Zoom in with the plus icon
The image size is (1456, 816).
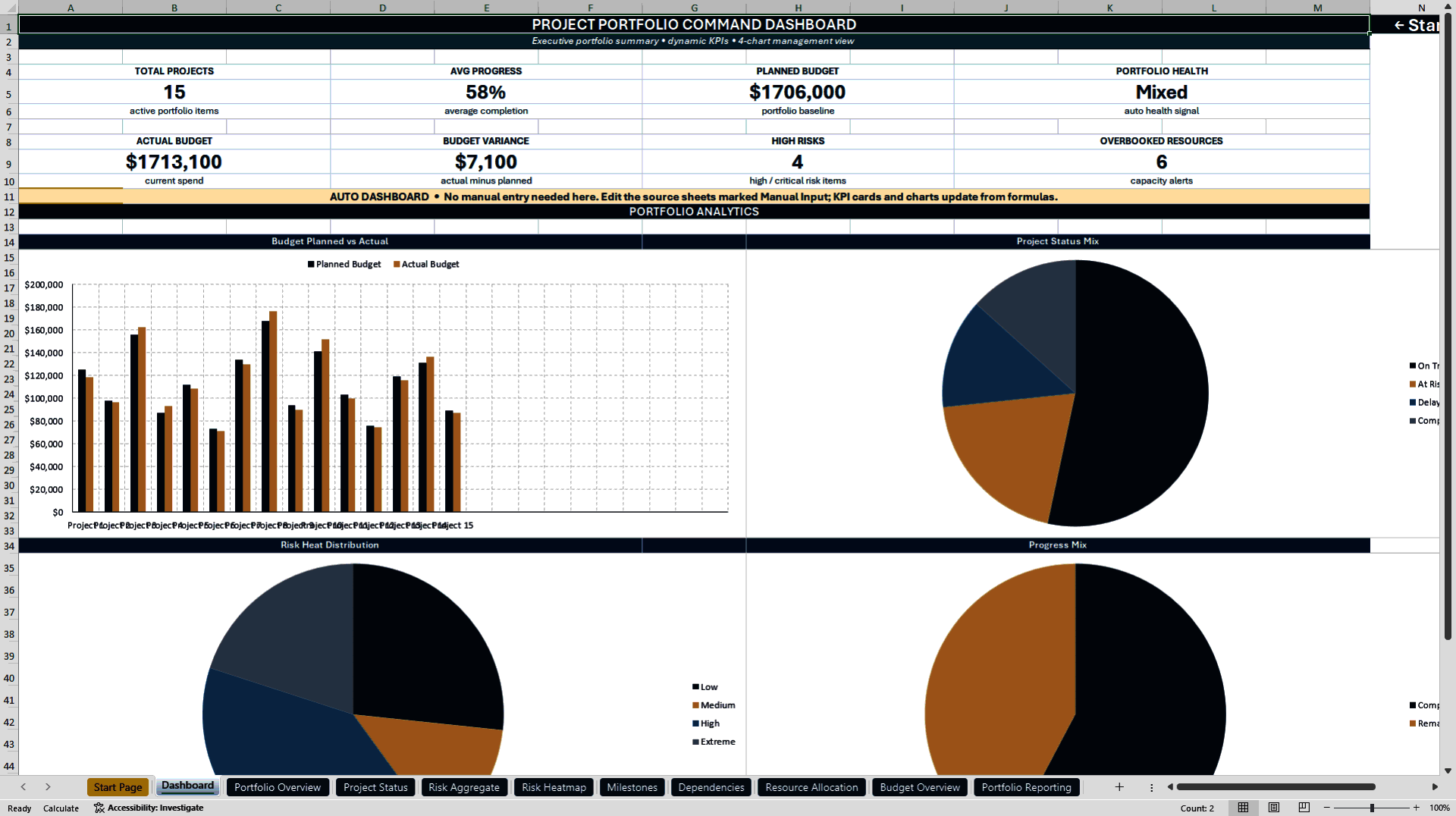point(1416,808)
